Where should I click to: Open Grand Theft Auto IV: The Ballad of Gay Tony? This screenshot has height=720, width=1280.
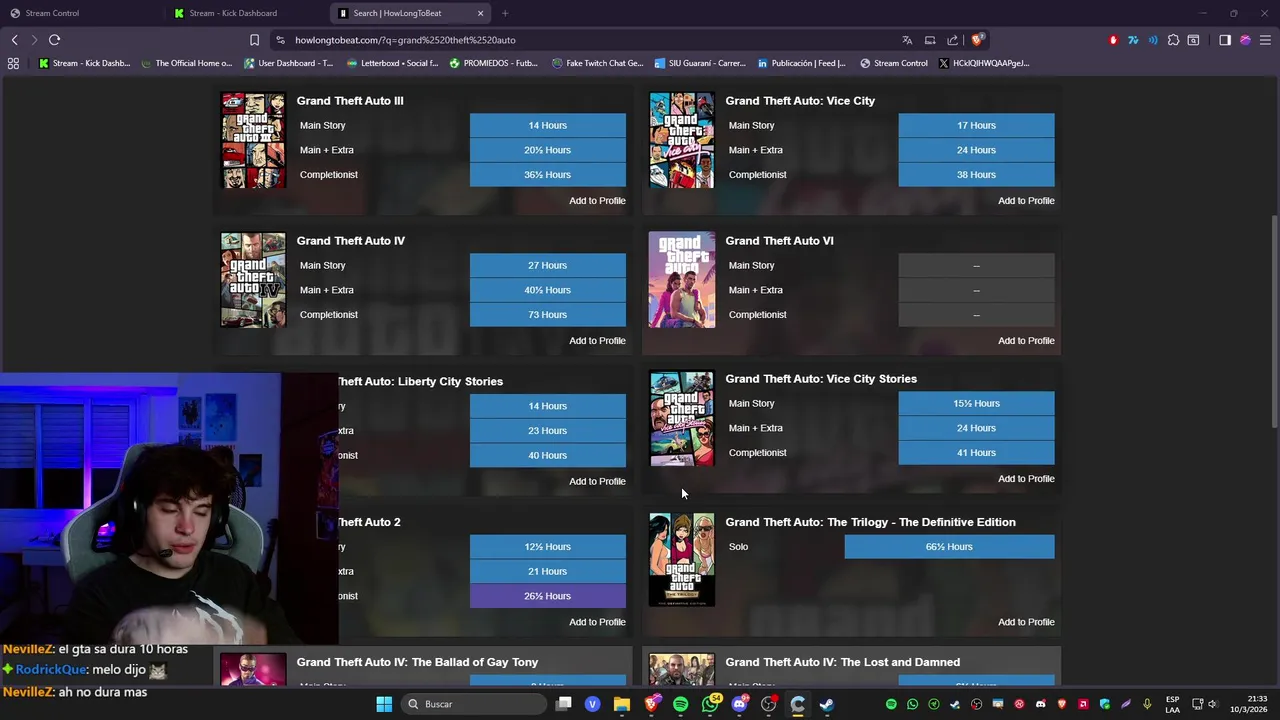(x=417, y=662)
